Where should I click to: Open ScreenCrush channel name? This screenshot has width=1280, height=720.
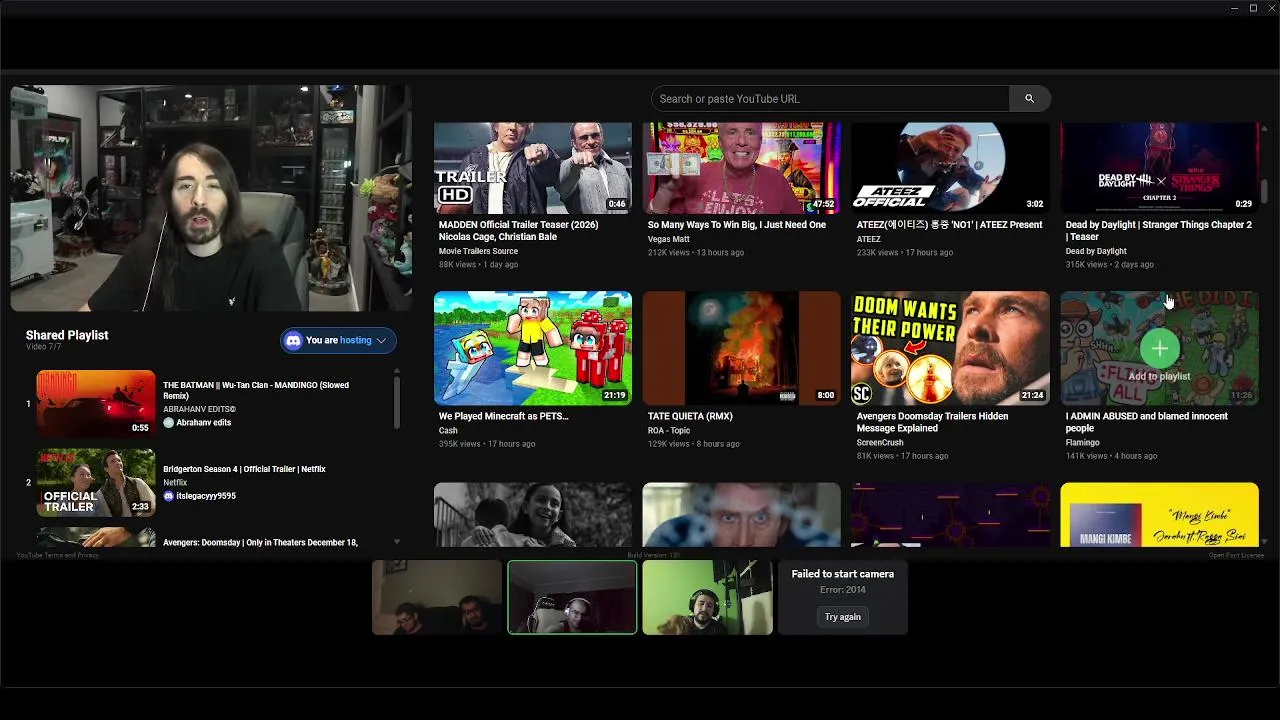(x=880, y=442)
